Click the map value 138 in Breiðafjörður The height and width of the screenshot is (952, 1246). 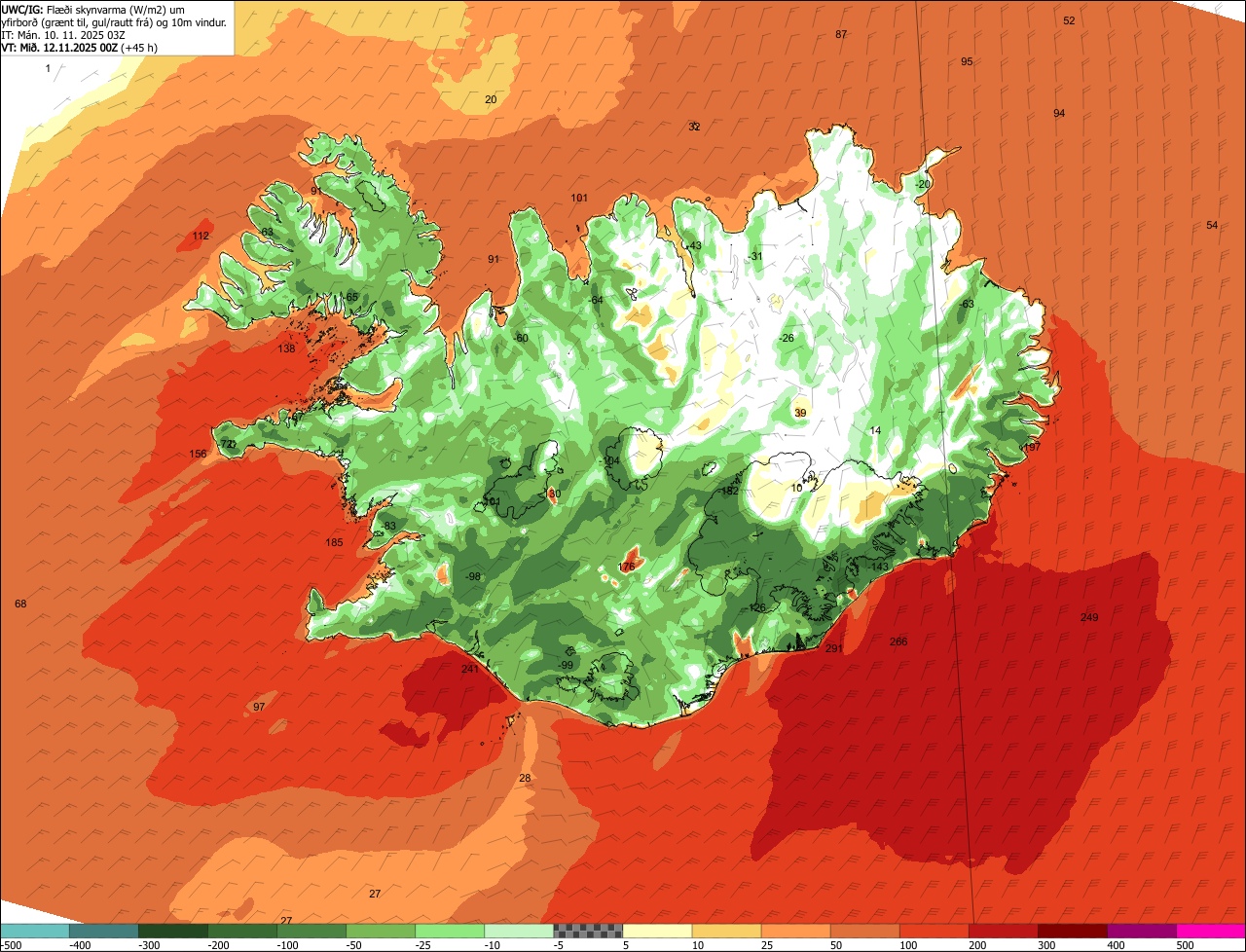pos(286,348)
